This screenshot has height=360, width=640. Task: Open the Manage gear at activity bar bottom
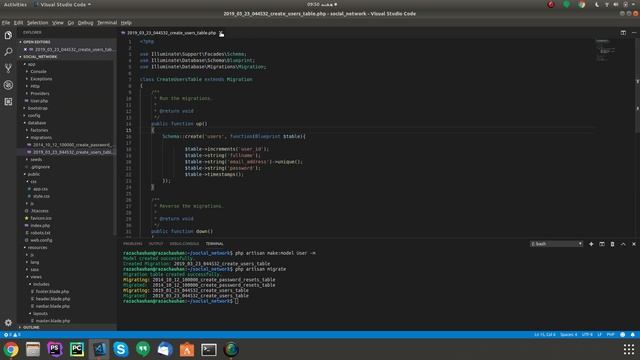(x=8, y=322)
